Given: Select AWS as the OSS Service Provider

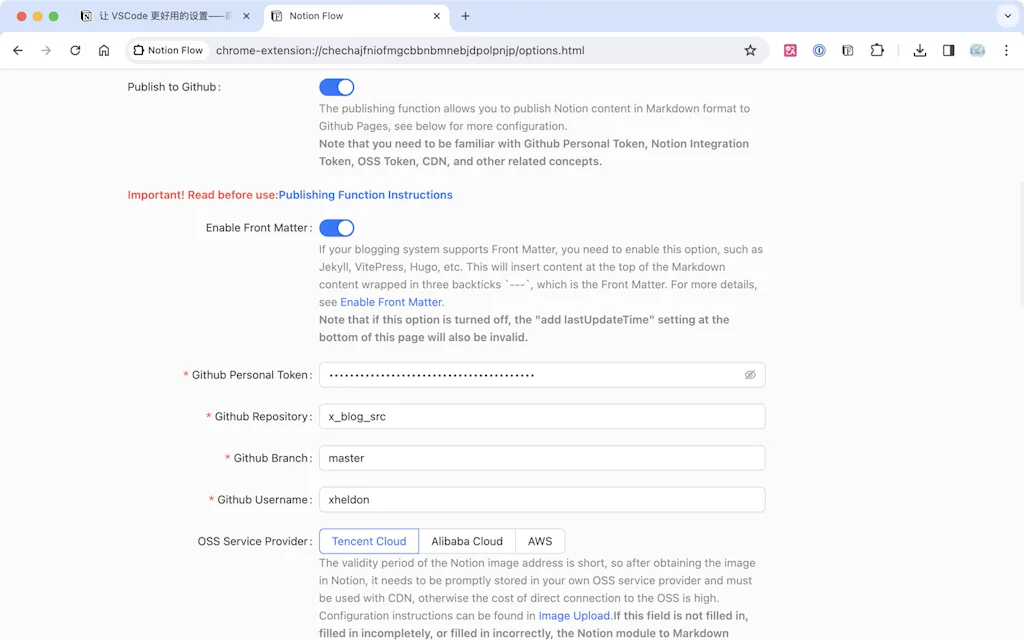Looking at the screenshot, I should [540, 540].
